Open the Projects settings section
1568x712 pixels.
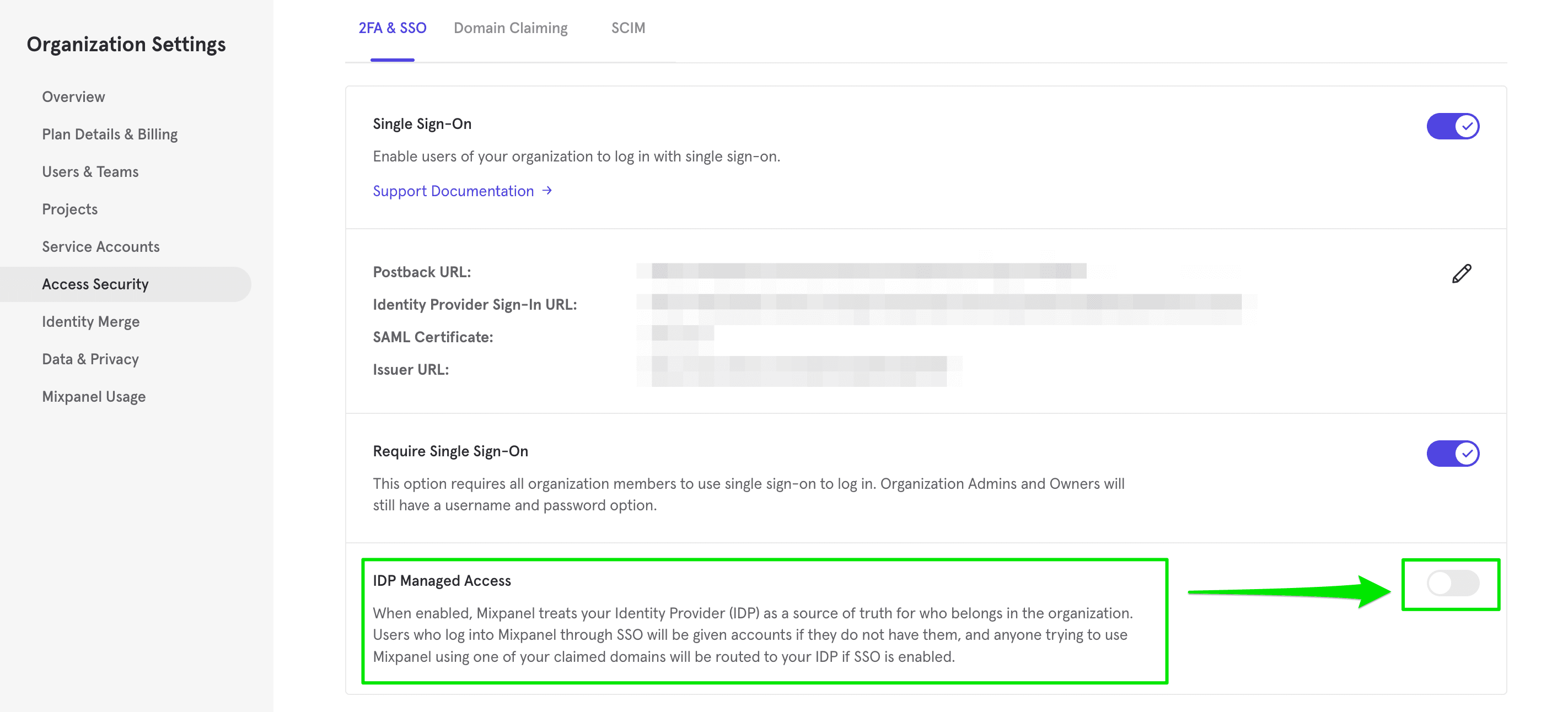[69, 208]
